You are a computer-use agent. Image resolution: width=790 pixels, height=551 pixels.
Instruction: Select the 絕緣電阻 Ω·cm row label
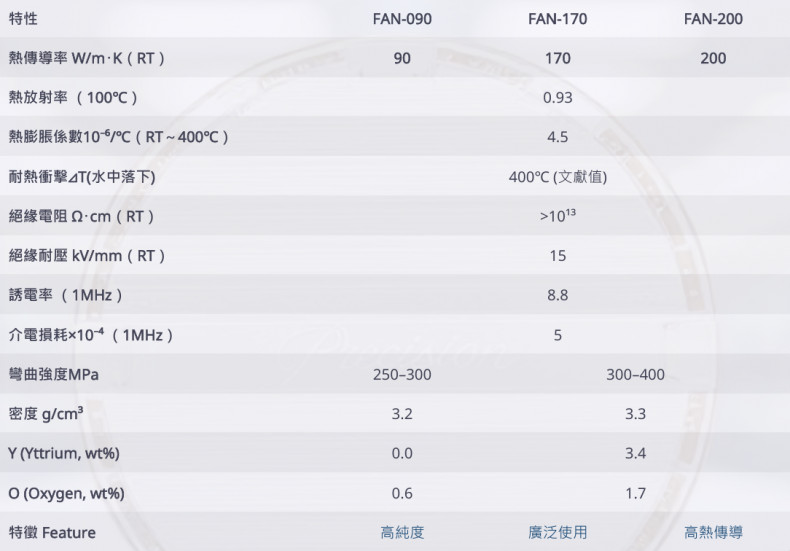click(x=81, y=216)
